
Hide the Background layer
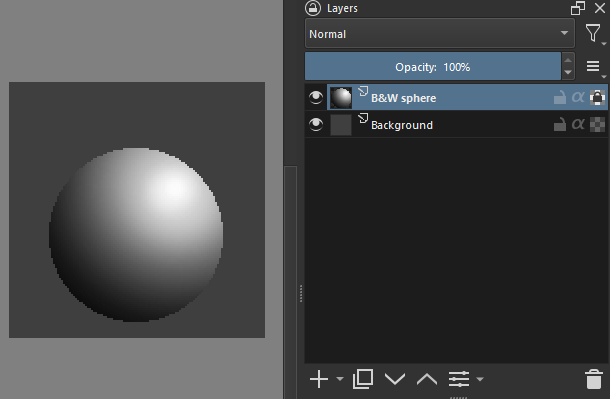tap(316, 124)
